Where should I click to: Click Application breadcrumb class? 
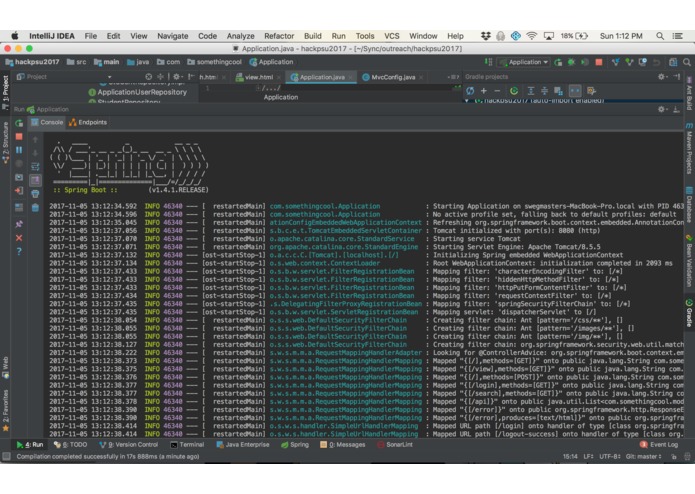click(x=271, y=62)
